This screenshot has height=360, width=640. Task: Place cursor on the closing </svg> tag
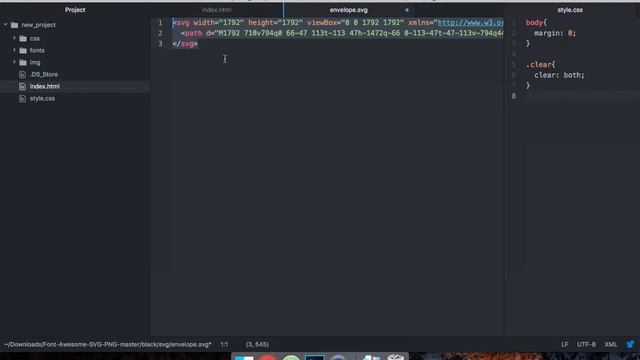click(x=185, y=44)
